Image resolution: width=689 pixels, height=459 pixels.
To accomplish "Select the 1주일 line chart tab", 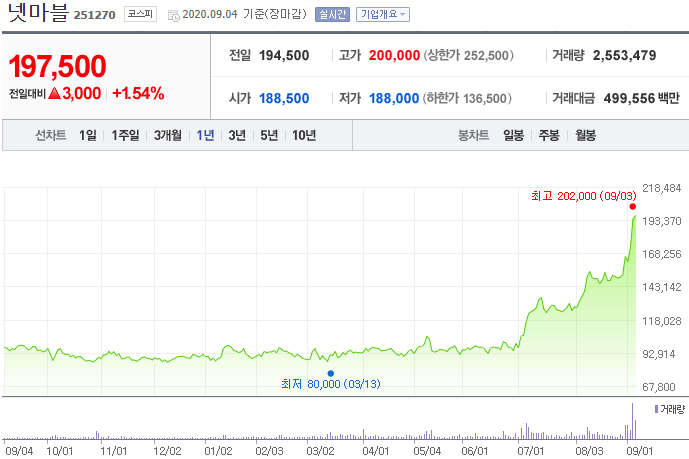I will coord(125,135).
